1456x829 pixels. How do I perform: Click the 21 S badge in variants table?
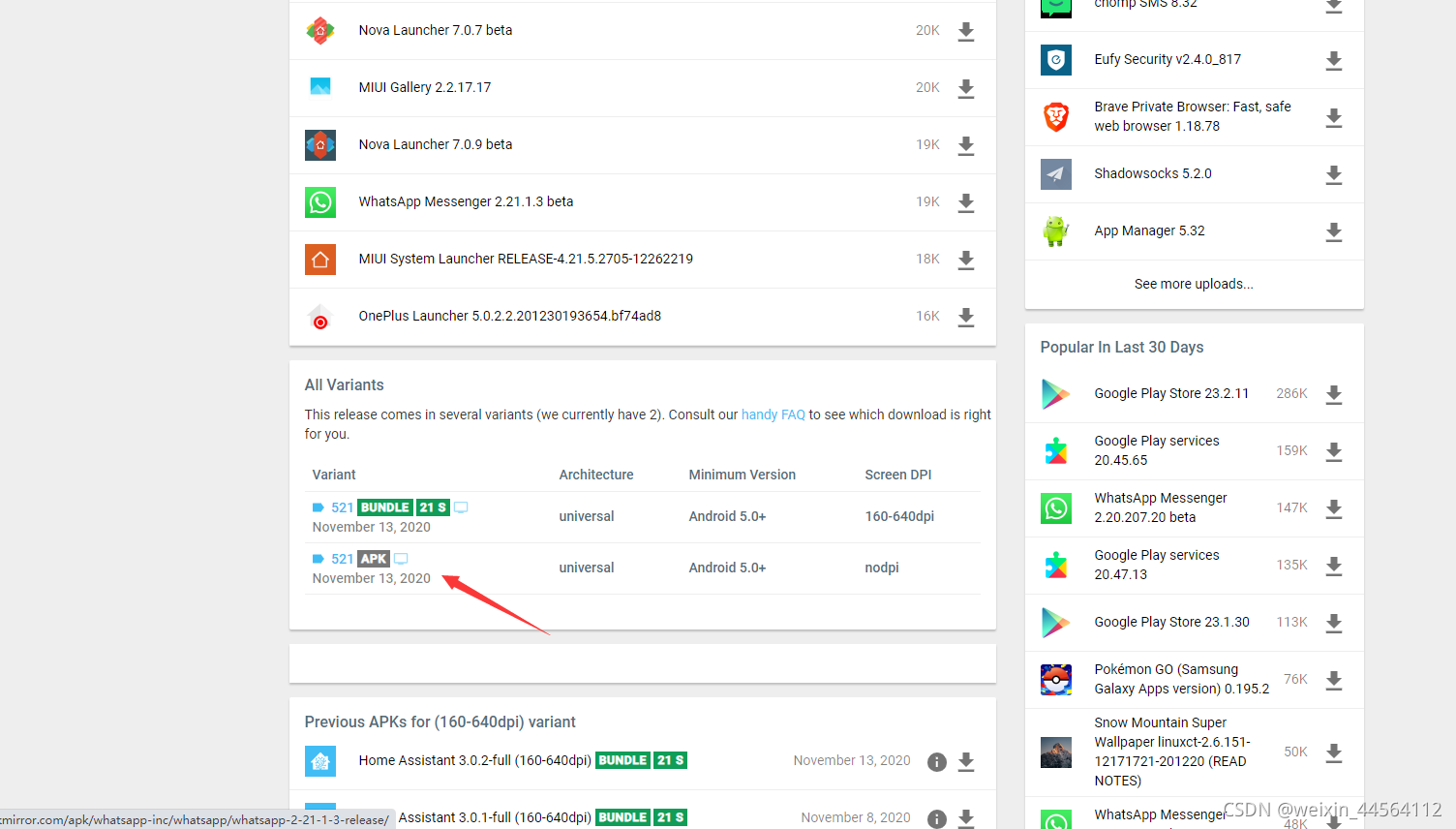coord(433,507)
